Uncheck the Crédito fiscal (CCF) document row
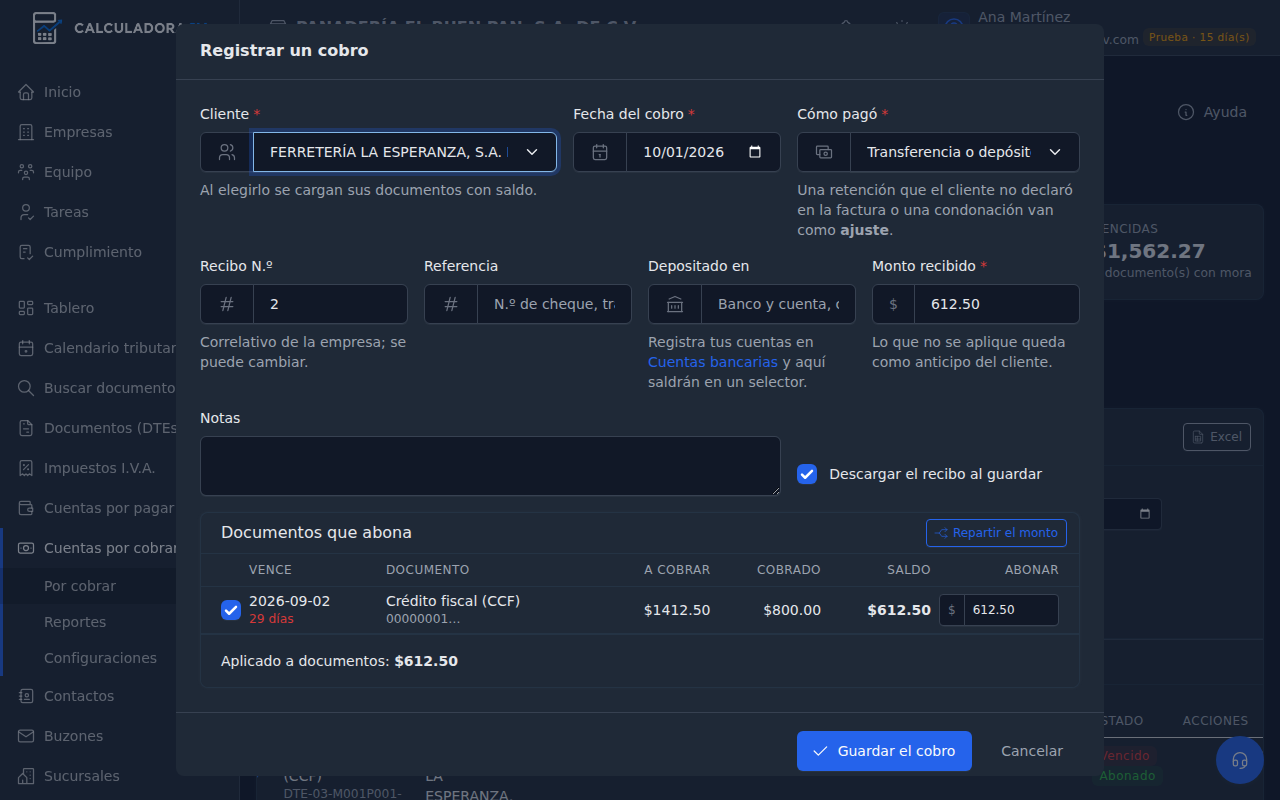 coord(231,610)
